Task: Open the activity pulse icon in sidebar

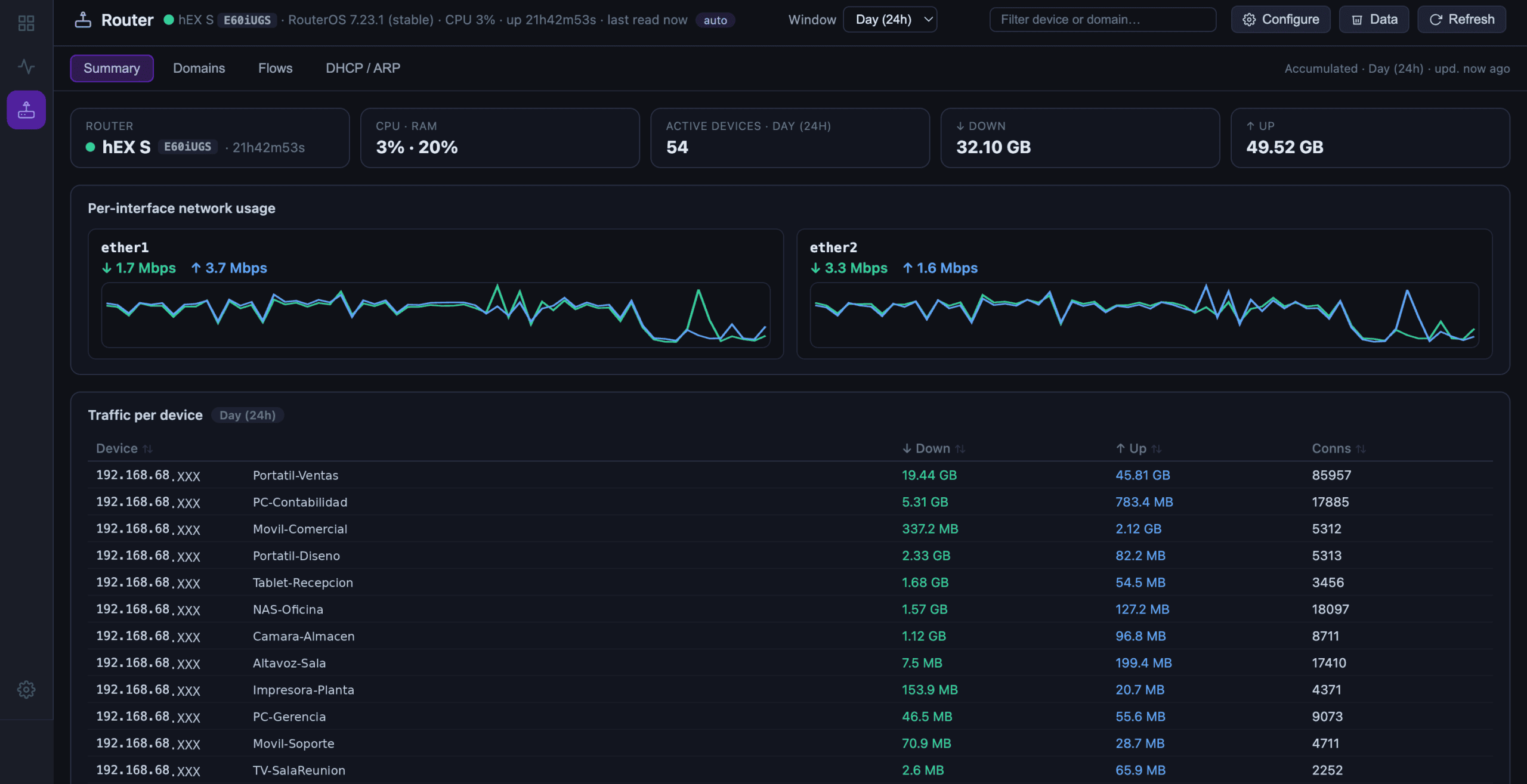Action: pos(26,66)
